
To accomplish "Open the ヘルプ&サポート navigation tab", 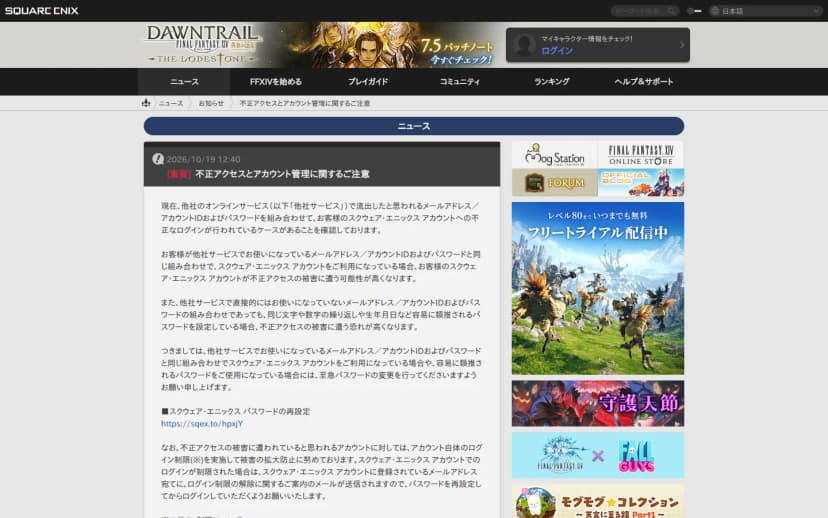I will click(x=644, y=81).
